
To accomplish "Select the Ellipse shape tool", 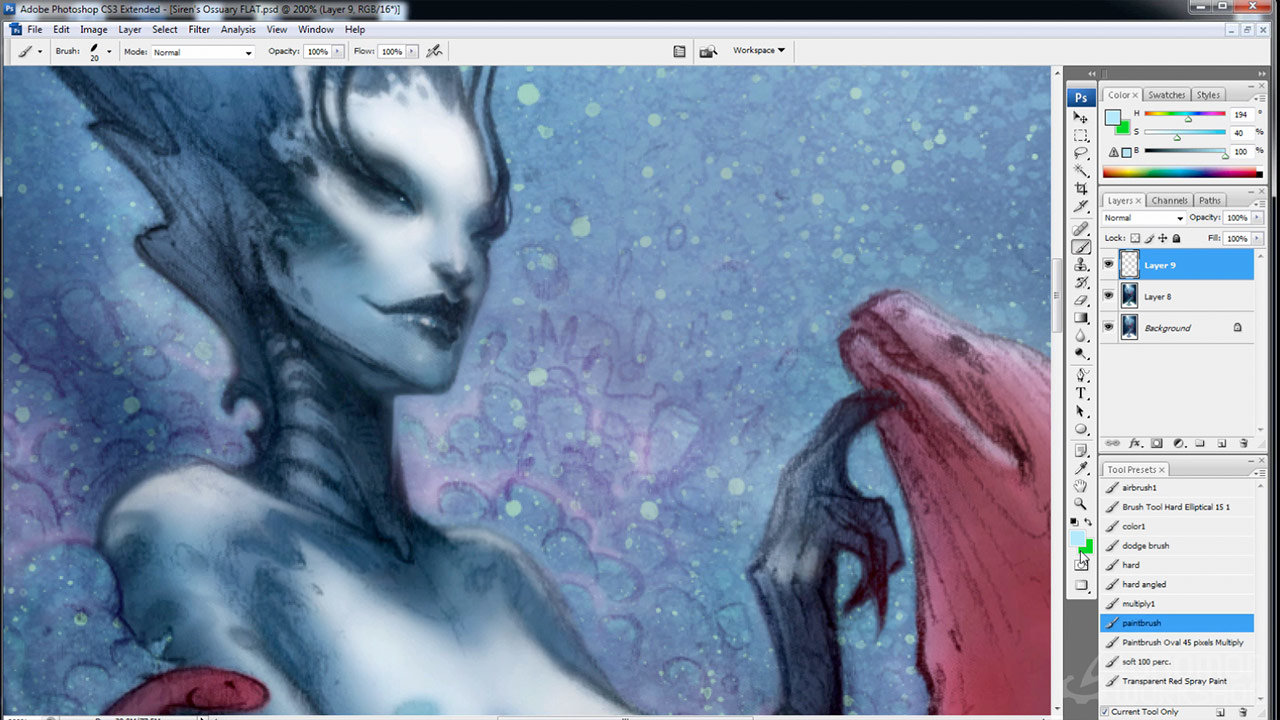I will (1081, 429).
